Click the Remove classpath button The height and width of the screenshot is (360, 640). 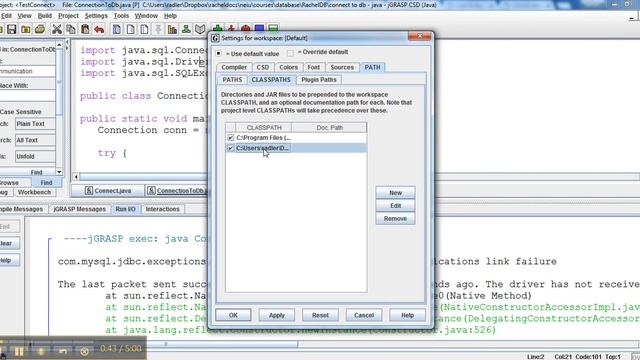pyautogui.click(x=396, y=219)
